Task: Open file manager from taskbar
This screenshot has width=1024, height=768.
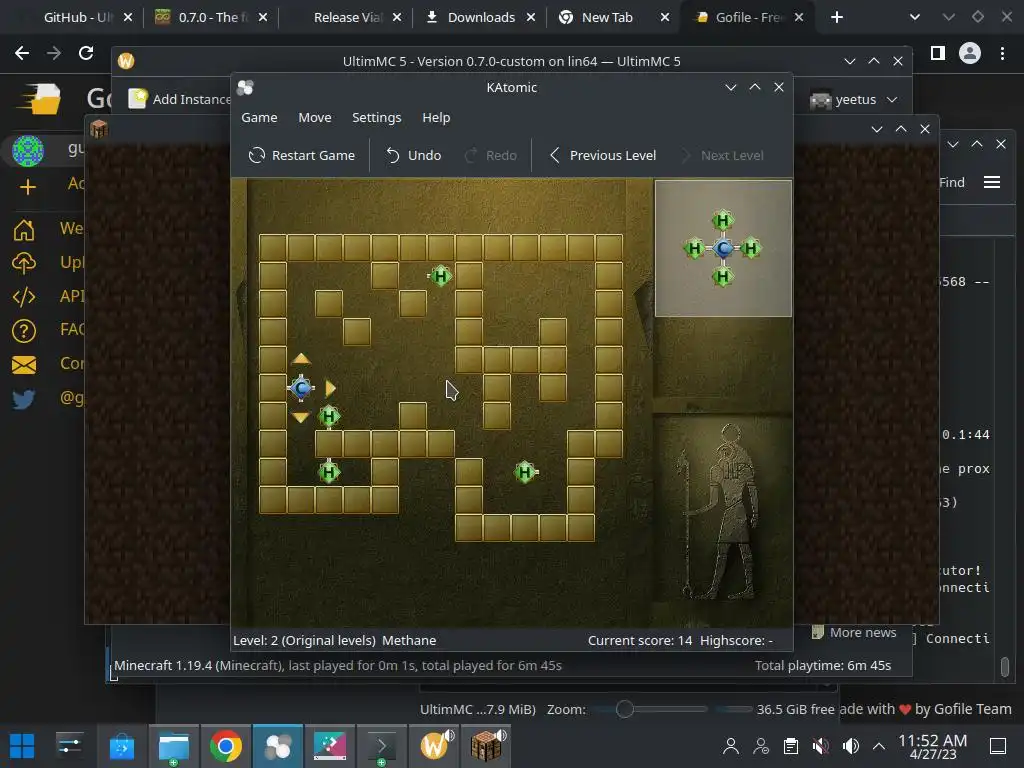Action: pyautogui.click(x=174, y=746)
